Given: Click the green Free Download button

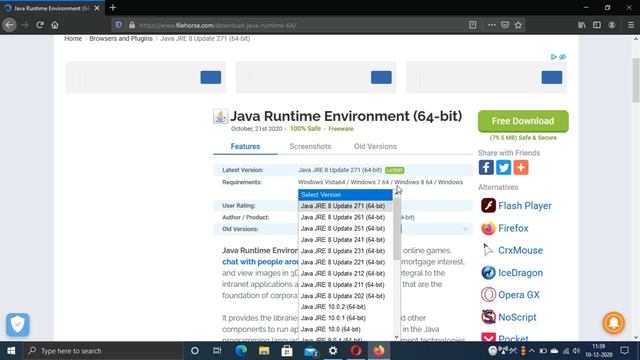Looking at the screenshot, I should 523,121.
